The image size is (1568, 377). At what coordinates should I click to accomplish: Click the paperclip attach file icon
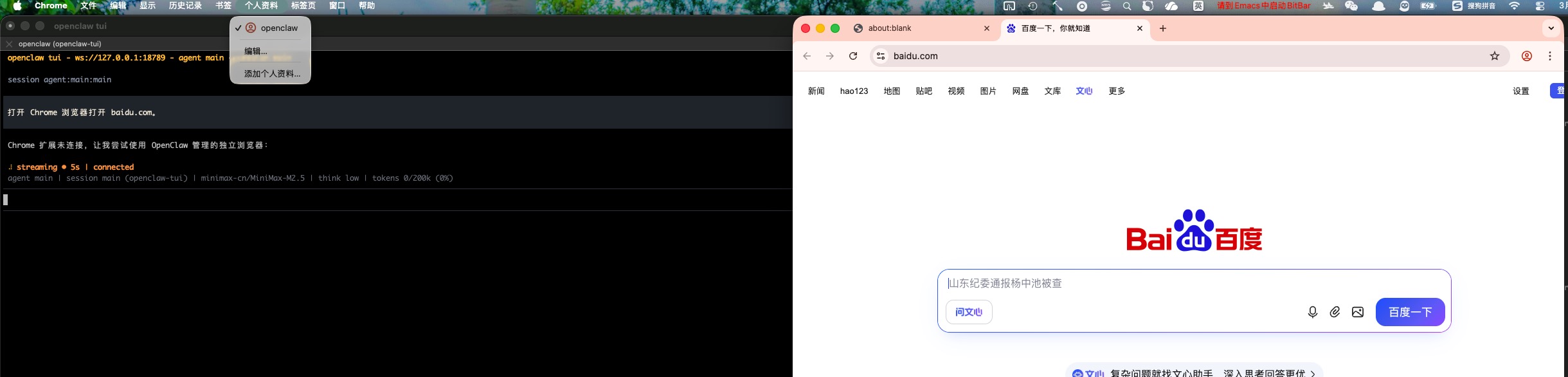coord(1335,312)
